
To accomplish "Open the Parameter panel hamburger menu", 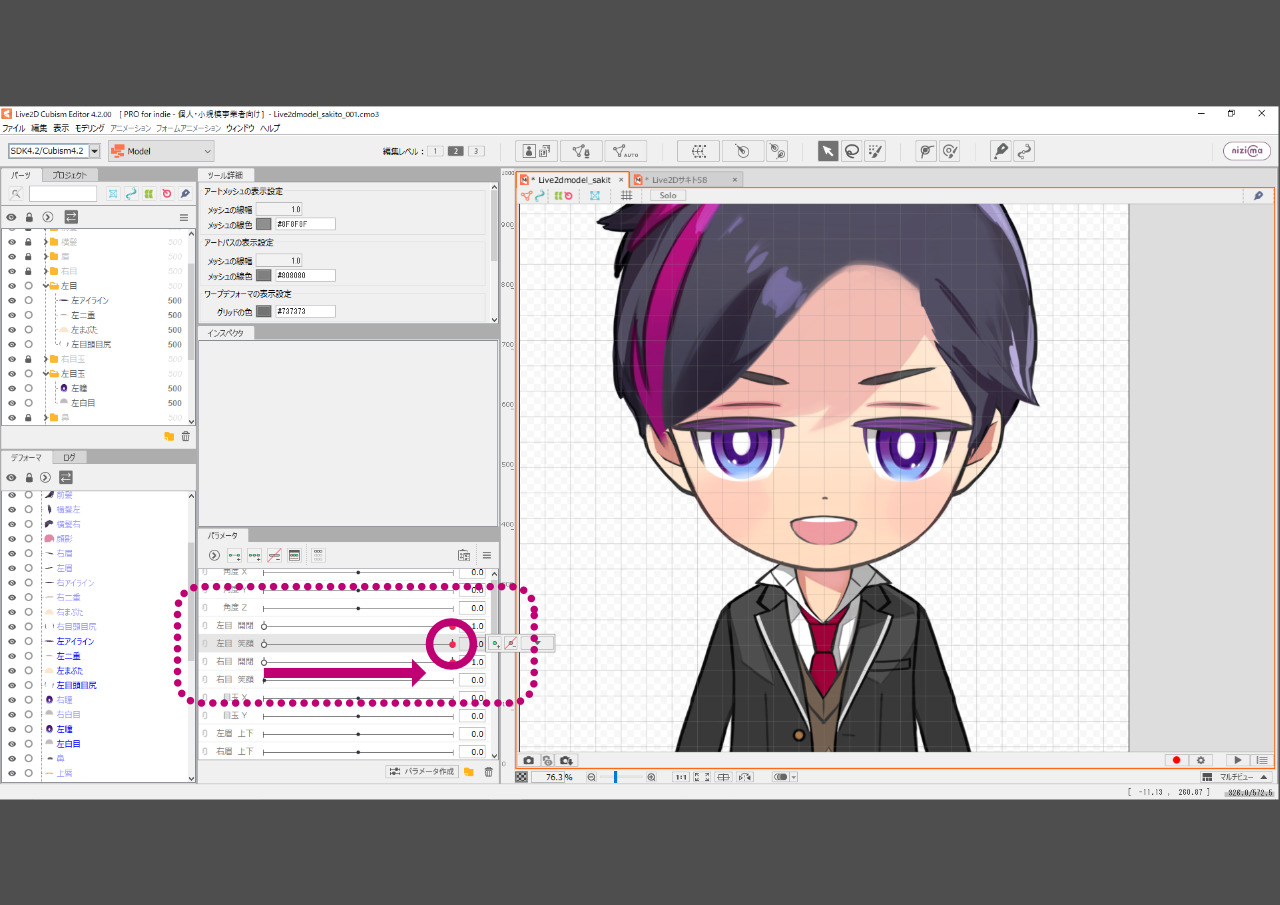I will click(487, 555).
